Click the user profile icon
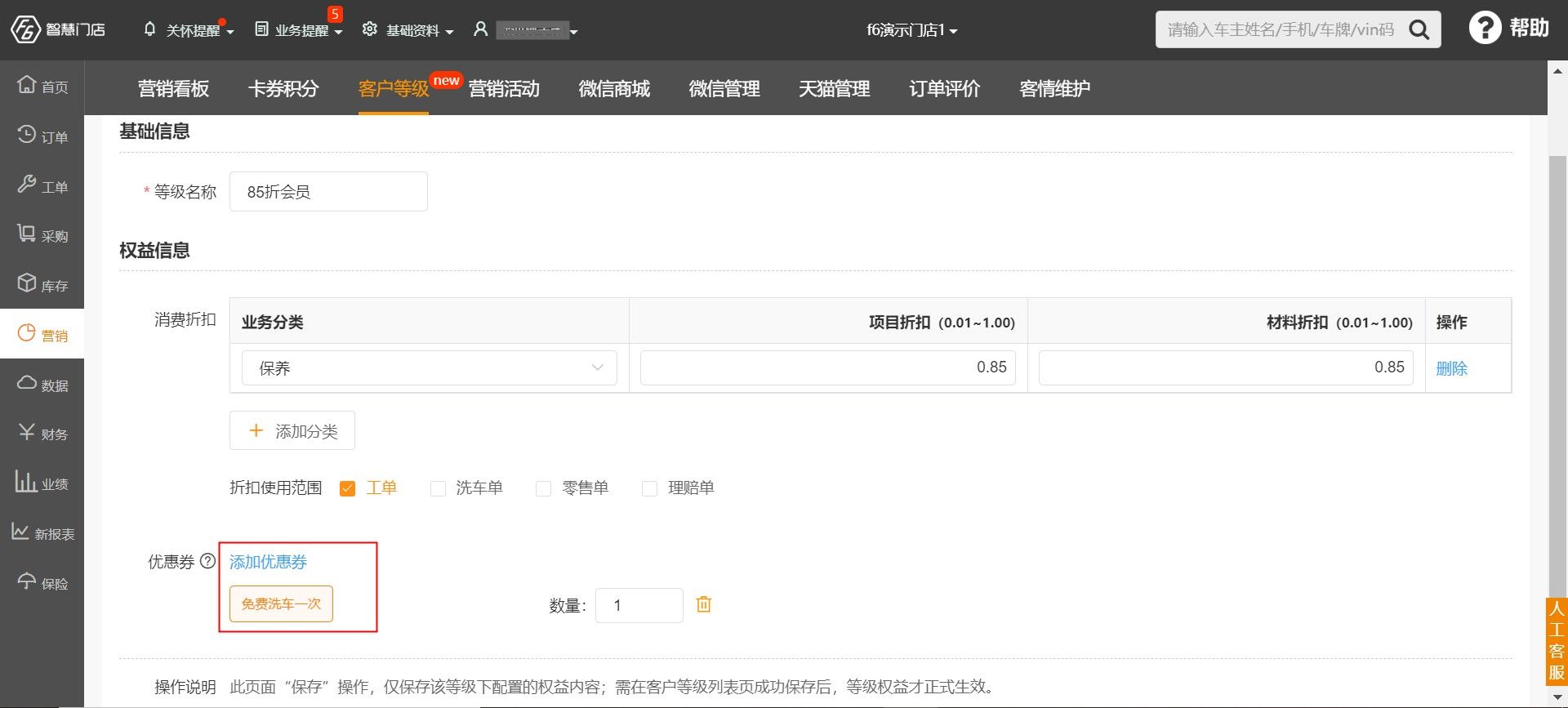Image resolution: width=1568 pixels, height=708 pixels. [x=481, y=29]
